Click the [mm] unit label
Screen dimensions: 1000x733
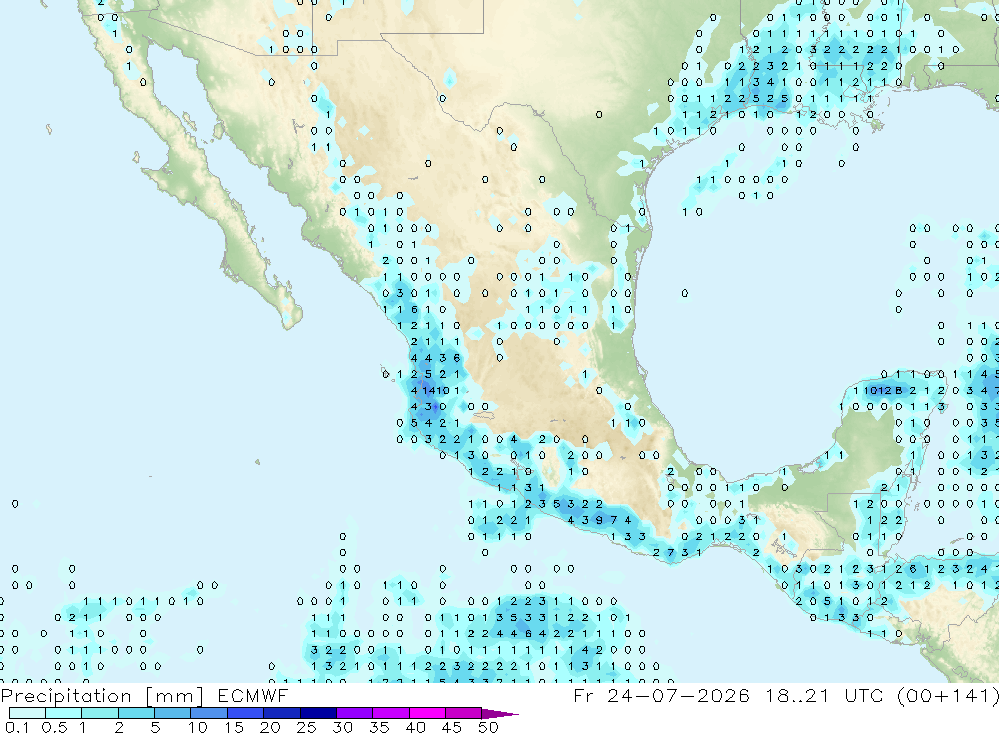[175, 695]
